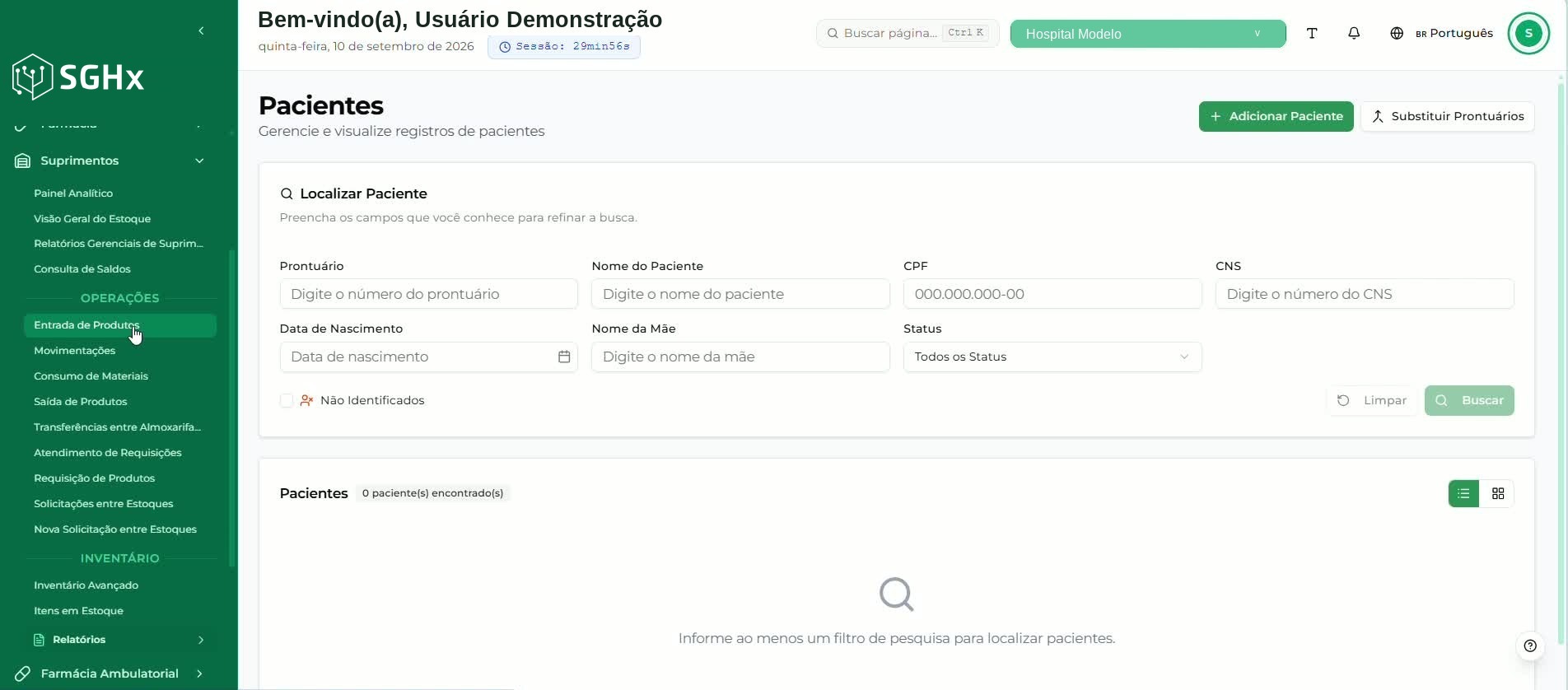
Task: Expand Farmácia Ambulatorial menu
Action: click(x=110, y=674)
